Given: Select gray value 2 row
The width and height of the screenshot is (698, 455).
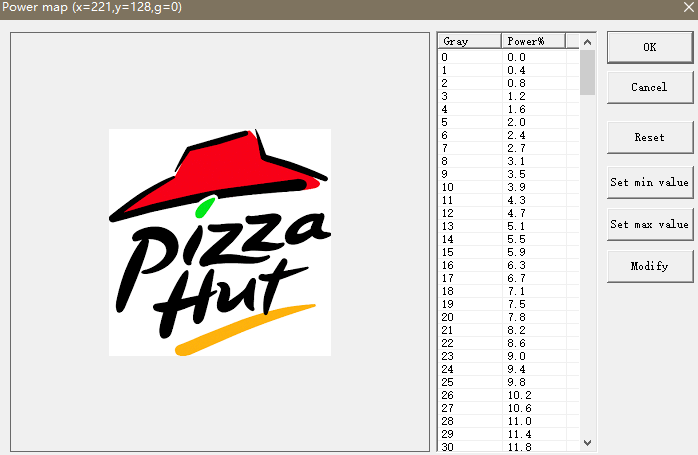Looking at the screenshot, I should pos(509,83).
